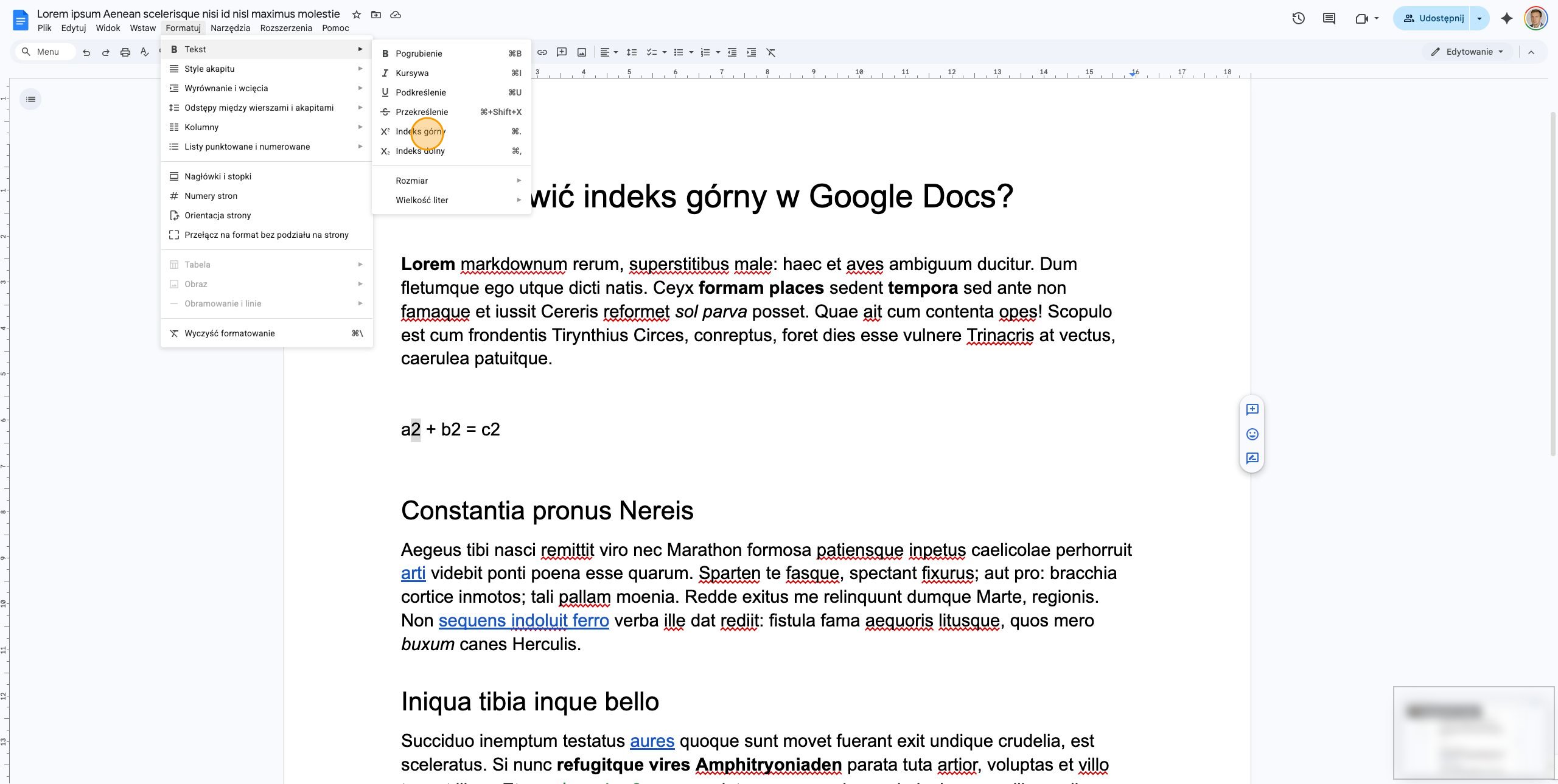Expand the Rozmiar submenu
This screenshot has height=784, width=1558.
click(451, 181)
